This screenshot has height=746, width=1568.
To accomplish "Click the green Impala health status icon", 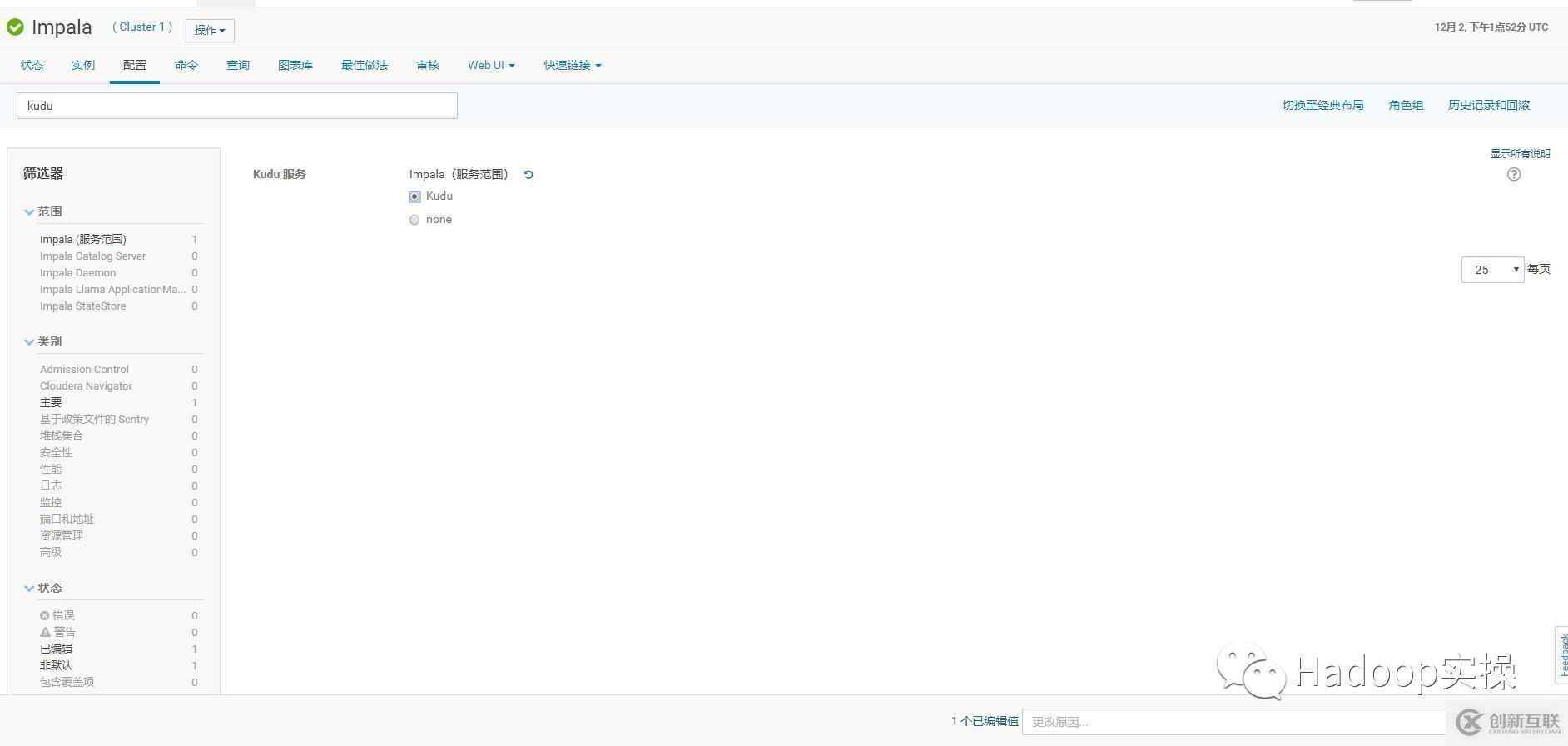I will pyautogui.click(x=15, y=27).
